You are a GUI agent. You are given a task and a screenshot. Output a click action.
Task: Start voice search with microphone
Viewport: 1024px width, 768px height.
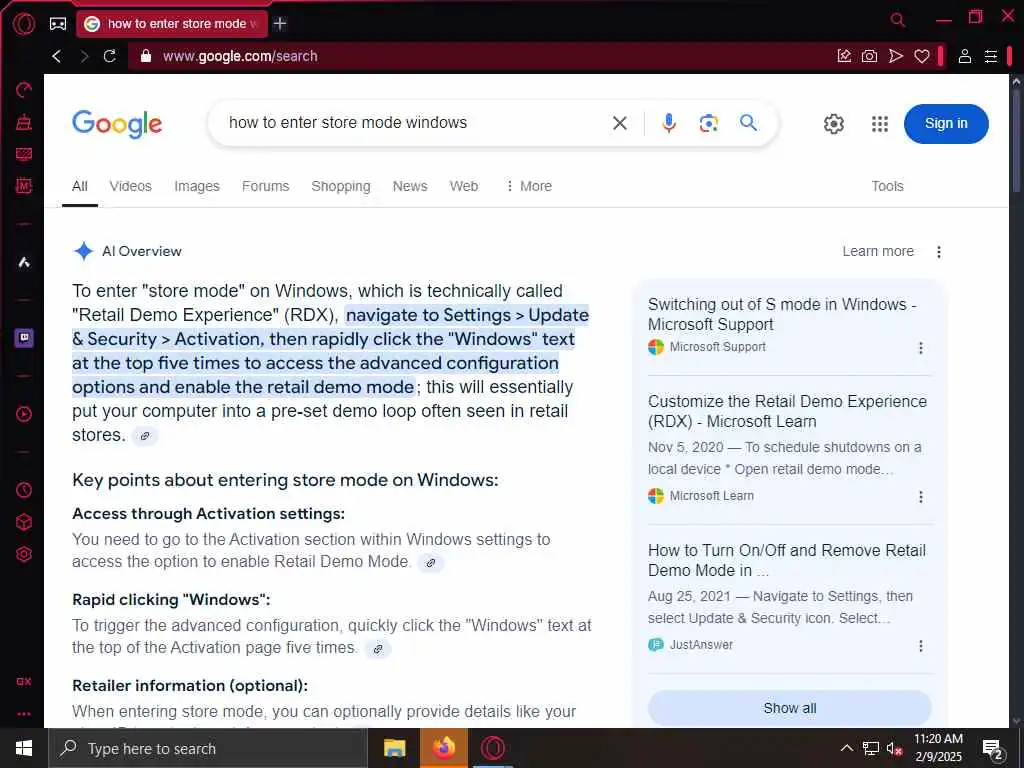(x=669, y=123)
